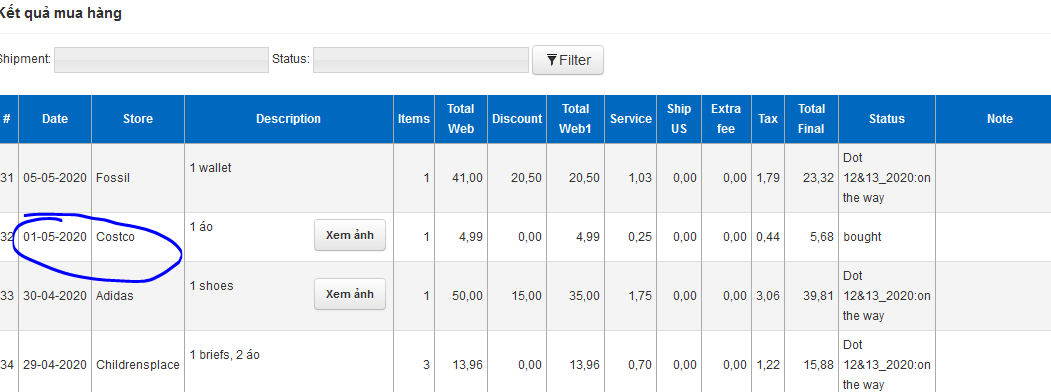This screenshot has width=1051, height=392.
Task: Click the Store column header
Action: (x=138, y=119)
